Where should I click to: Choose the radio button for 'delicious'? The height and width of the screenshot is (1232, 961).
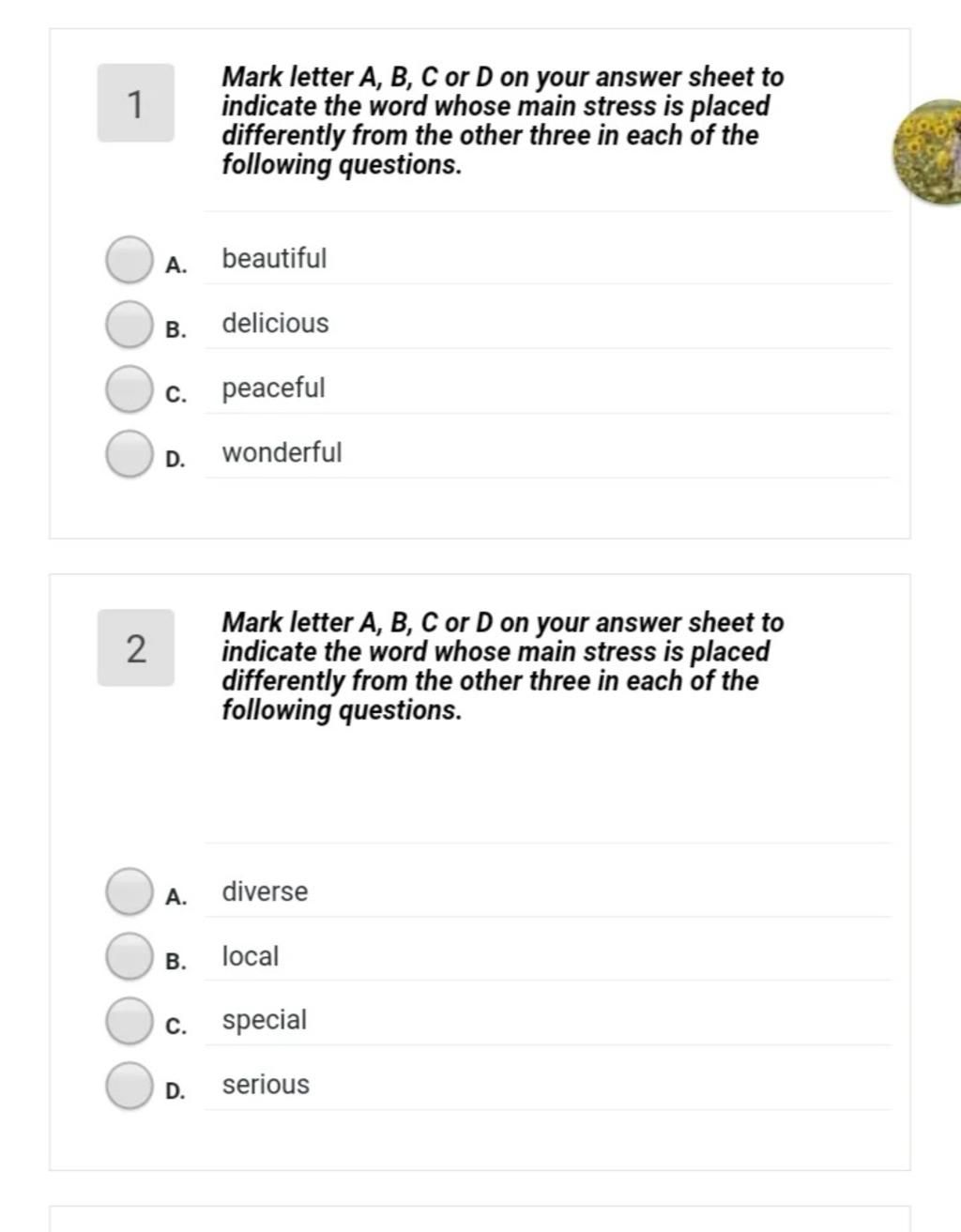click(129, 325)
